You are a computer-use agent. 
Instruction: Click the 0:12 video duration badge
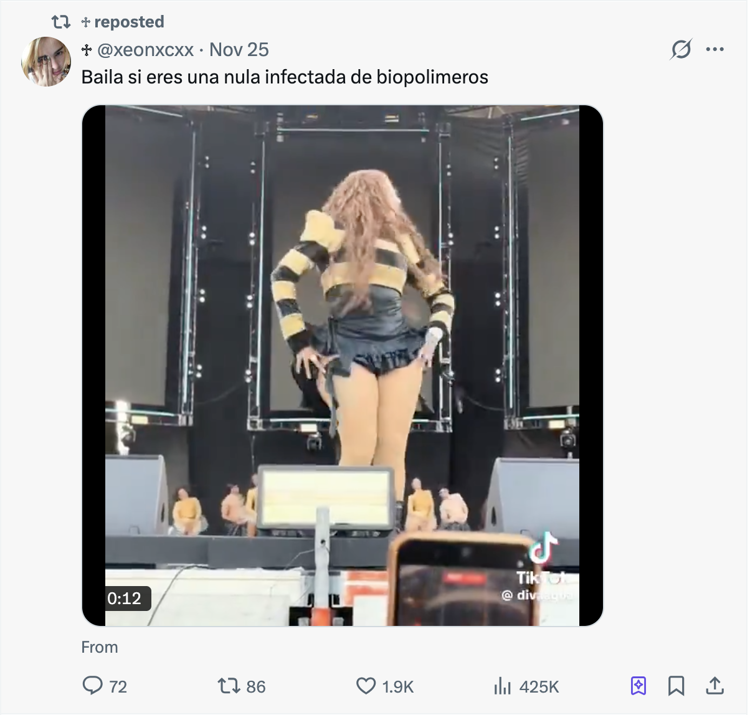(x=125, y=598)
